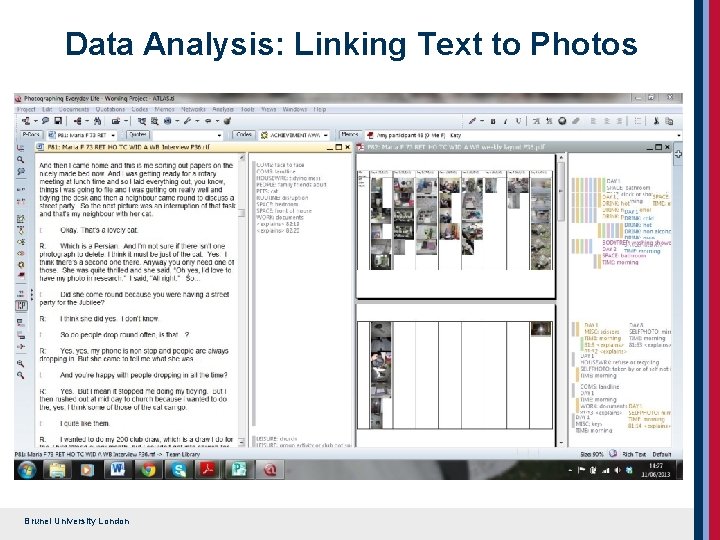Click the 'Default' status bar entry

click(x=662, y=454)
